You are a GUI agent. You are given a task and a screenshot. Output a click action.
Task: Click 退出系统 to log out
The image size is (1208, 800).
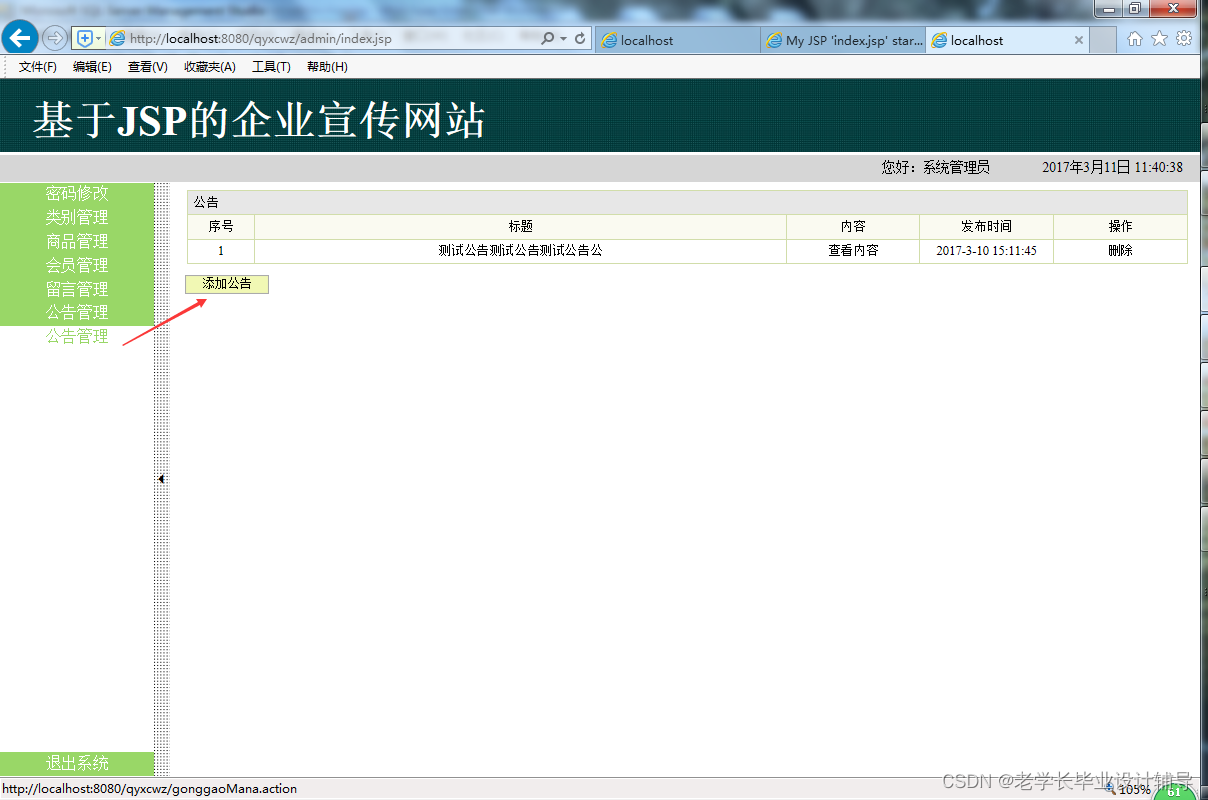pyautogui.click(x=77, y=763)
